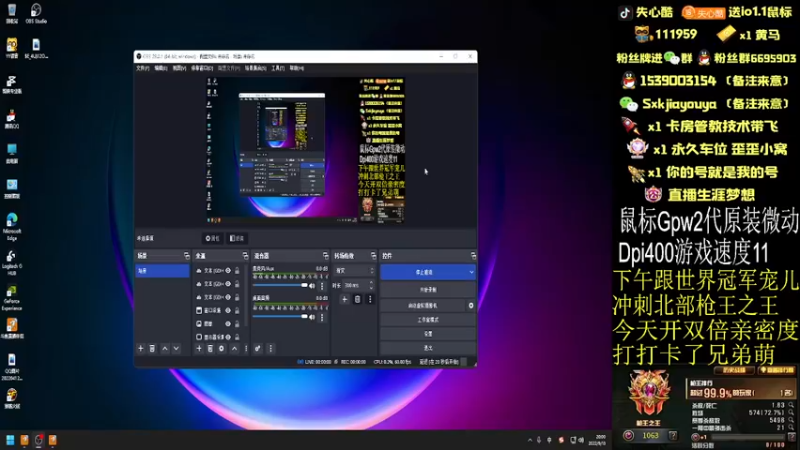
Task: Pop out the Transitions (转场特效) dock
Action: coord(373,256)
